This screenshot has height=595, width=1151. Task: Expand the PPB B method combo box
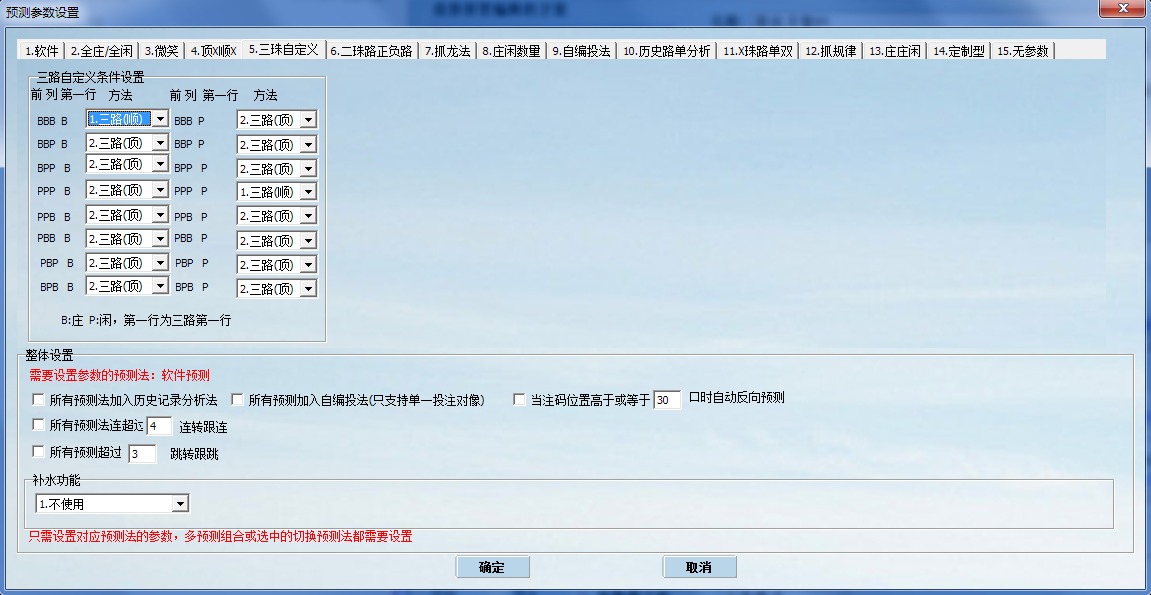click(160, 214)
